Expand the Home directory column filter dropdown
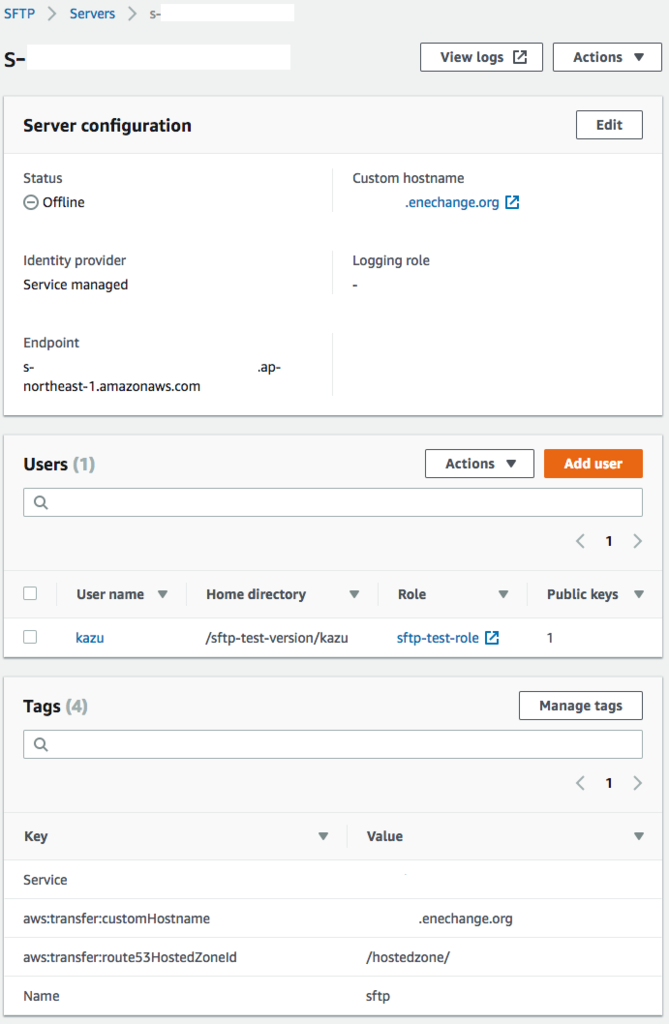669x1024 pixels. [355, 594]
